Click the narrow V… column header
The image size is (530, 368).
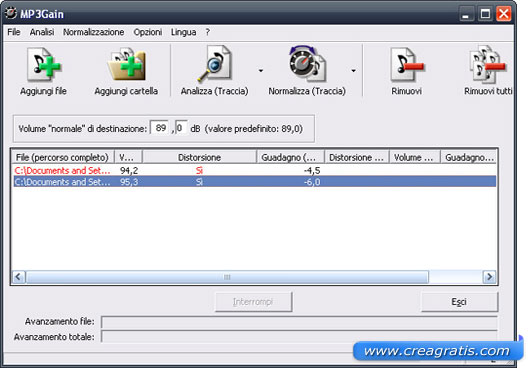point(128,157)
